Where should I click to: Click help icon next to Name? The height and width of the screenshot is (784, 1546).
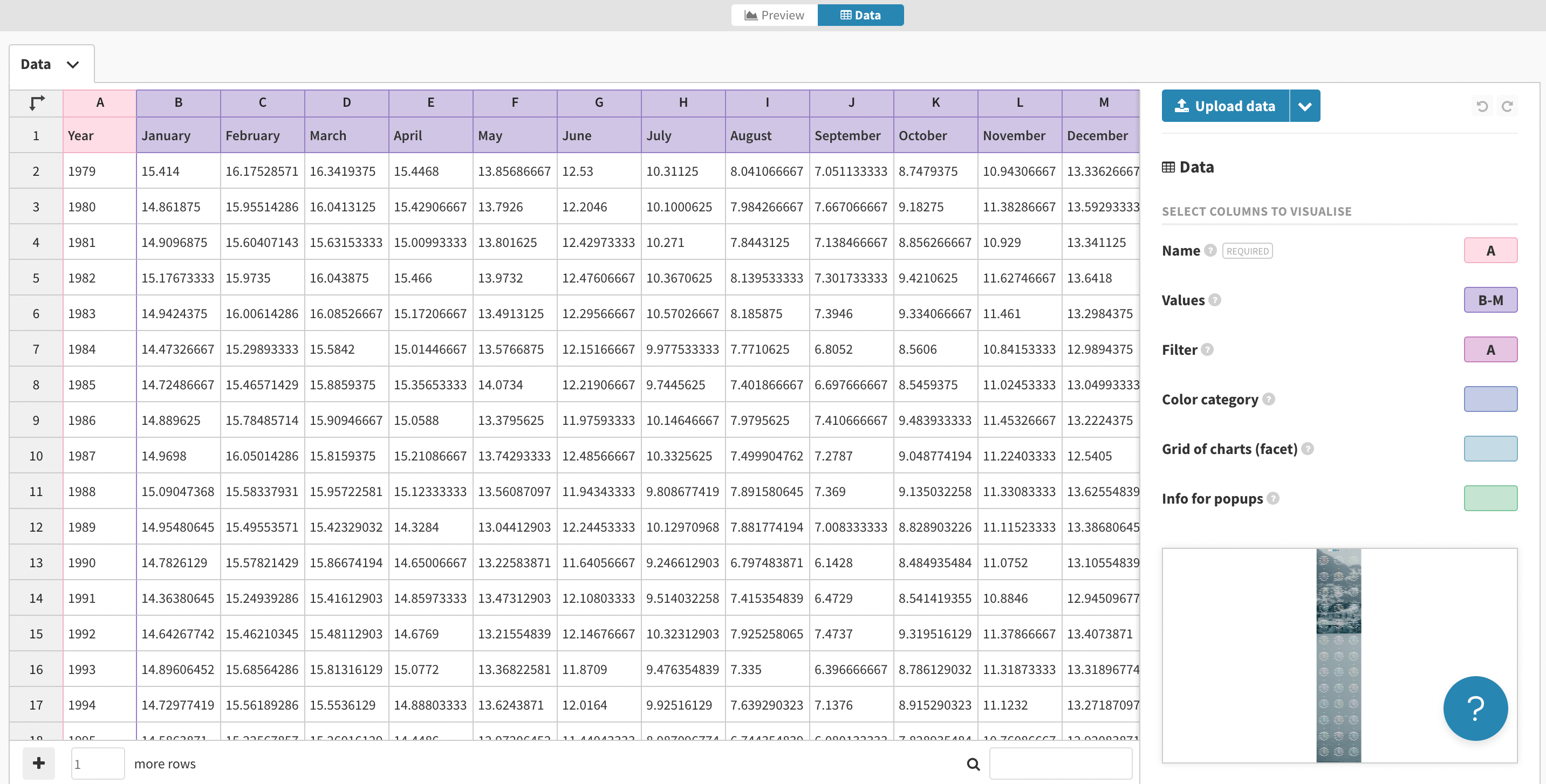click(x=1210, y=250)
